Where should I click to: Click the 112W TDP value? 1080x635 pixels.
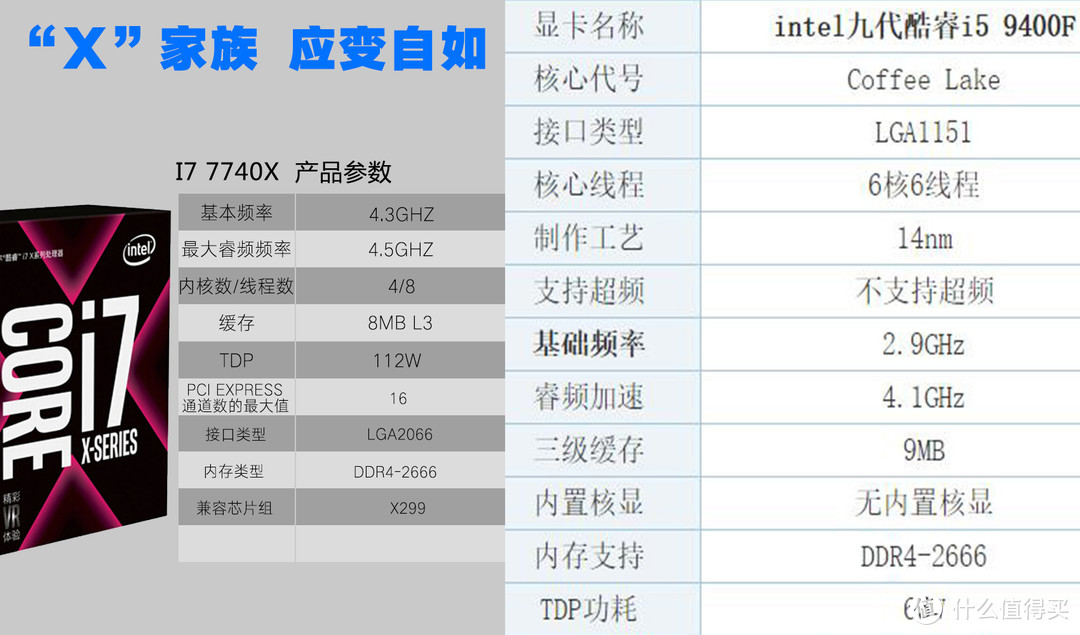[x=397, y=360]
